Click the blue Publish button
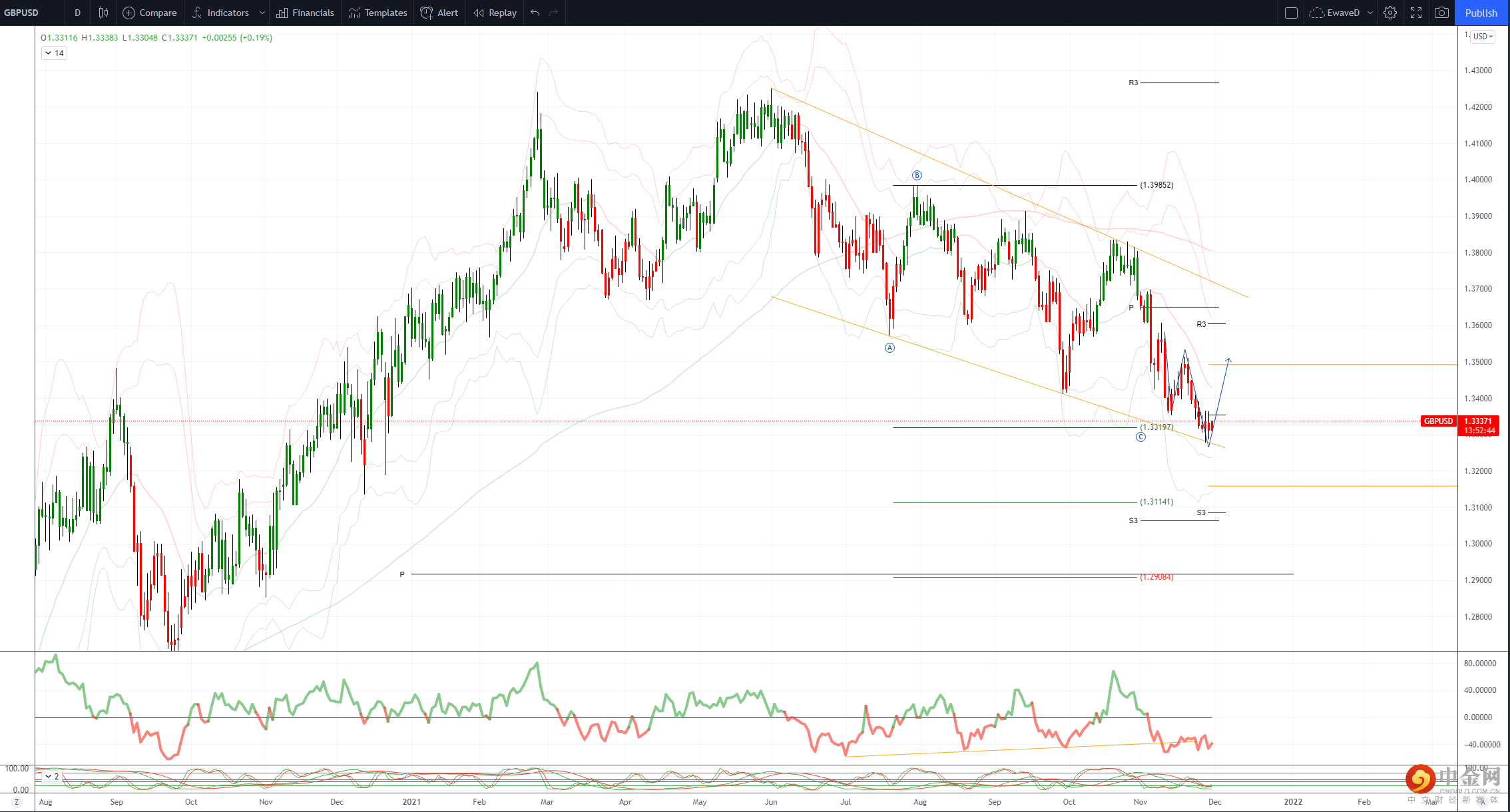 (1481, 13)
